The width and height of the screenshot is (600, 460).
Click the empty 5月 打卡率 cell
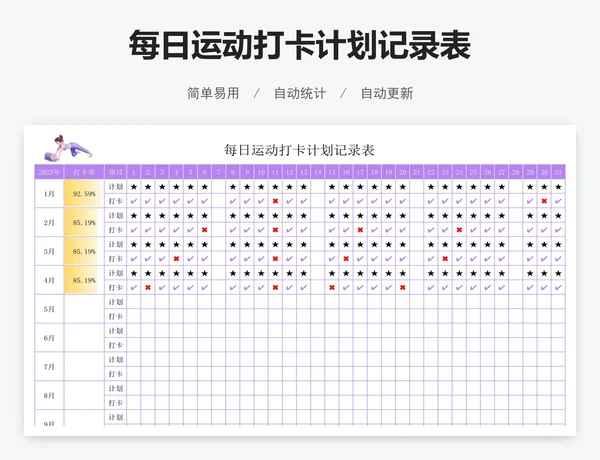click(84, 309)
